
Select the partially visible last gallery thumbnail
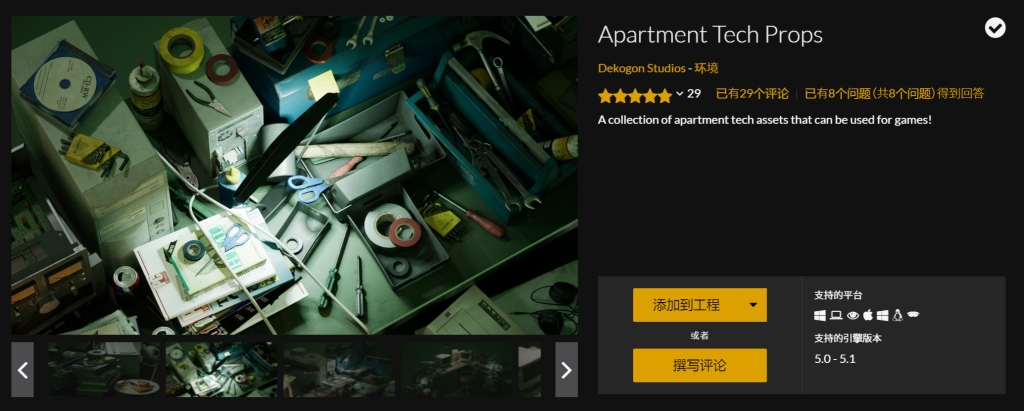(530, 370)
